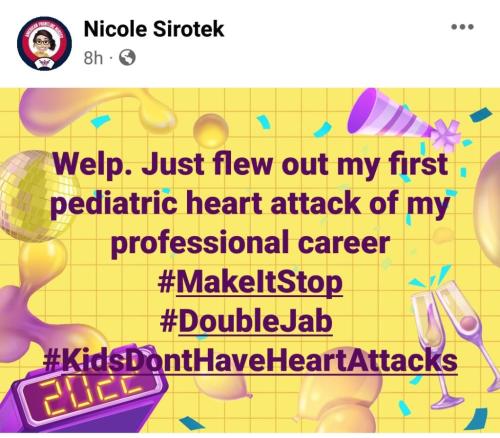Open the three-dot post options menu
Screen dimensions: 500x438
pos(462,27)
